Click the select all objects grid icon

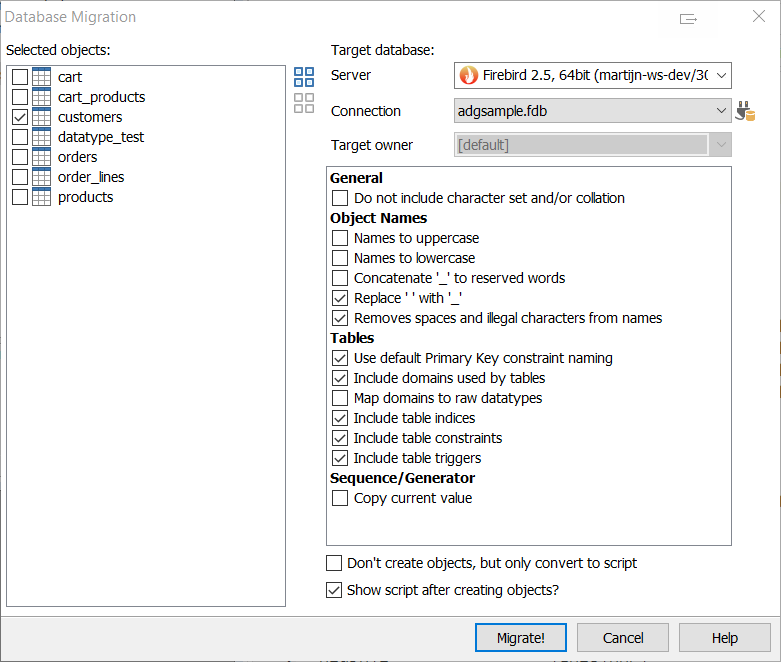click(304, 77)
